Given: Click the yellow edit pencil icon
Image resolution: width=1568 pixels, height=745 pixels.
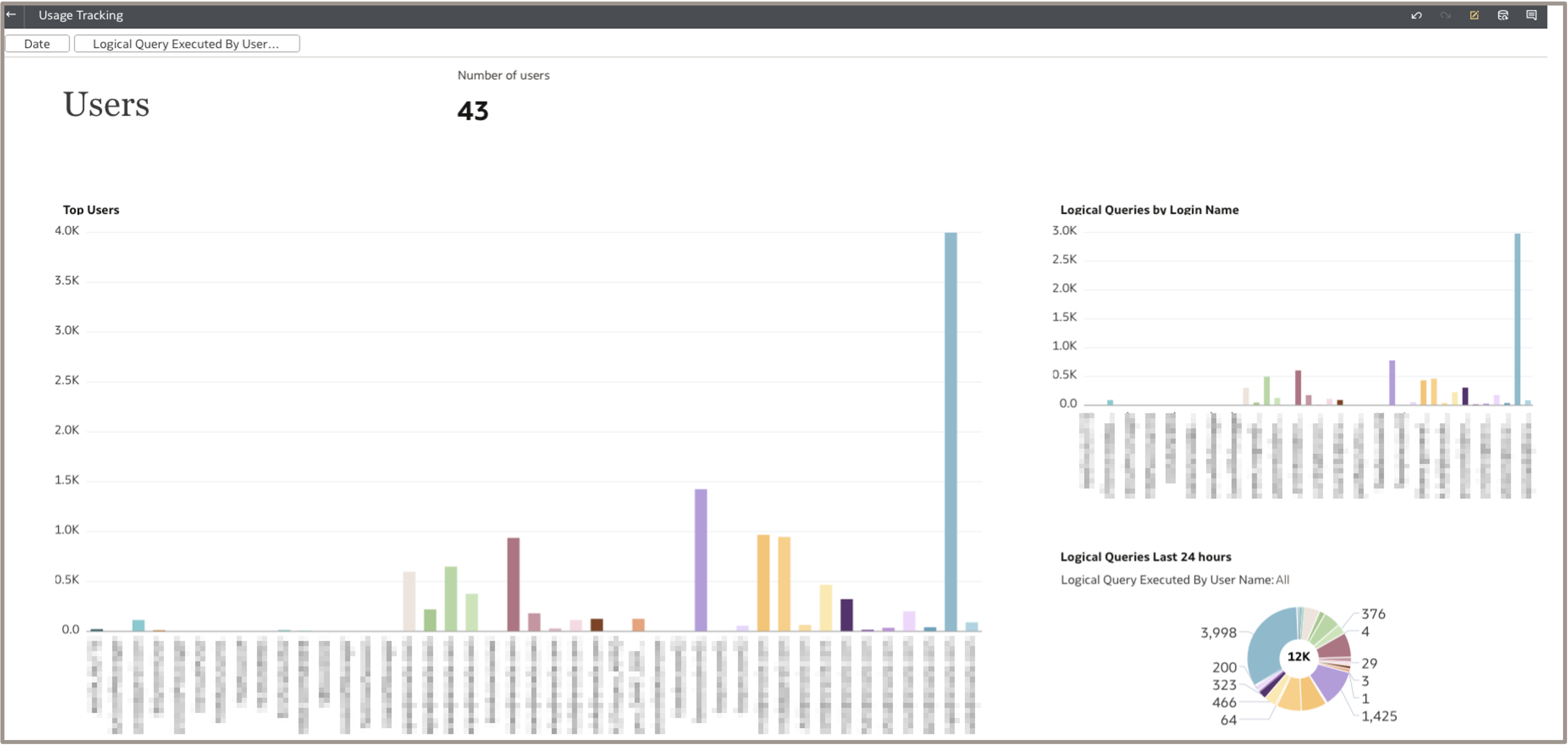Looking at the screenshot, I should (x=1474, y=15).
